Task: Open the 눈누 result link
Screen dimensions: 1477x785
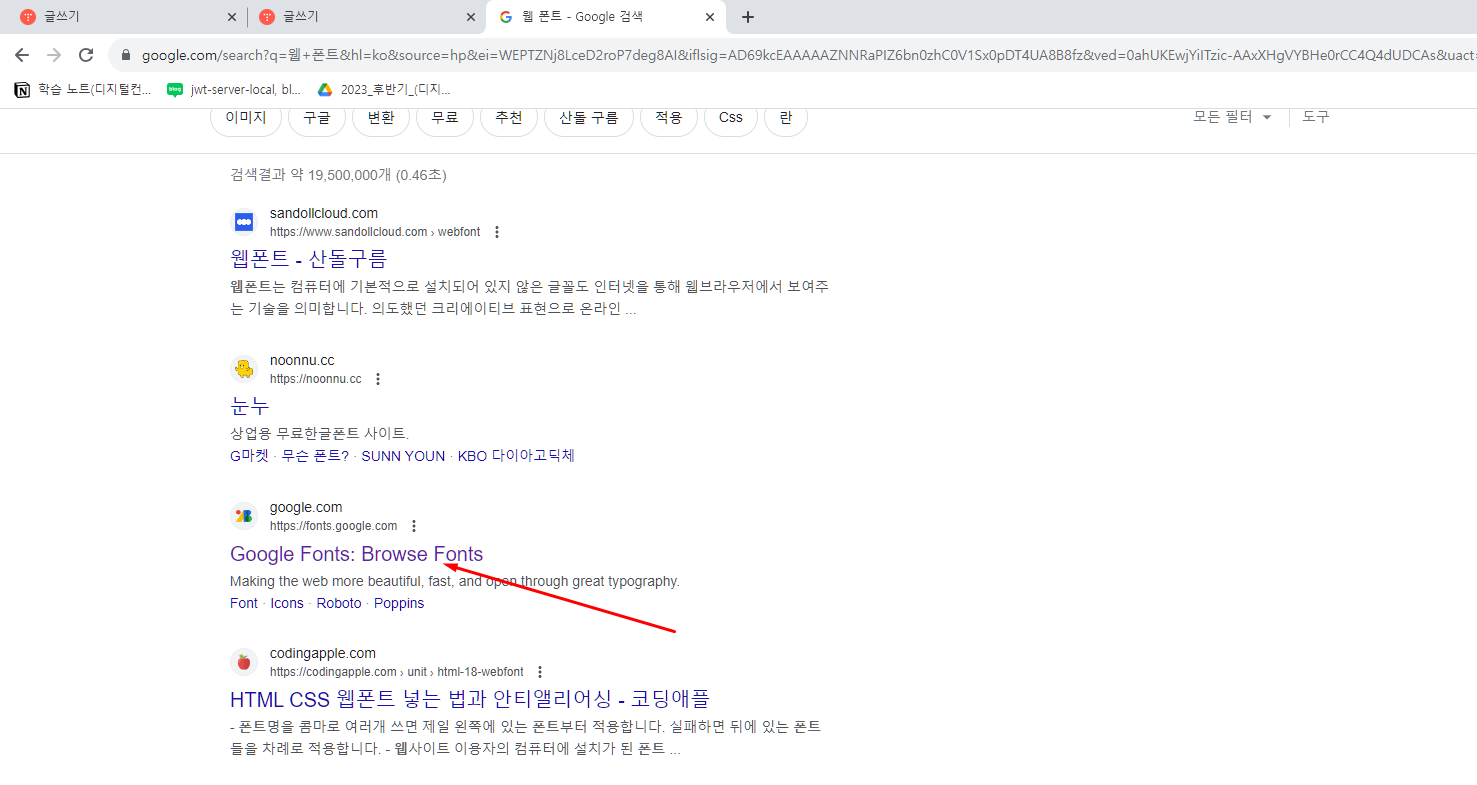Action: tap(250, 406)
